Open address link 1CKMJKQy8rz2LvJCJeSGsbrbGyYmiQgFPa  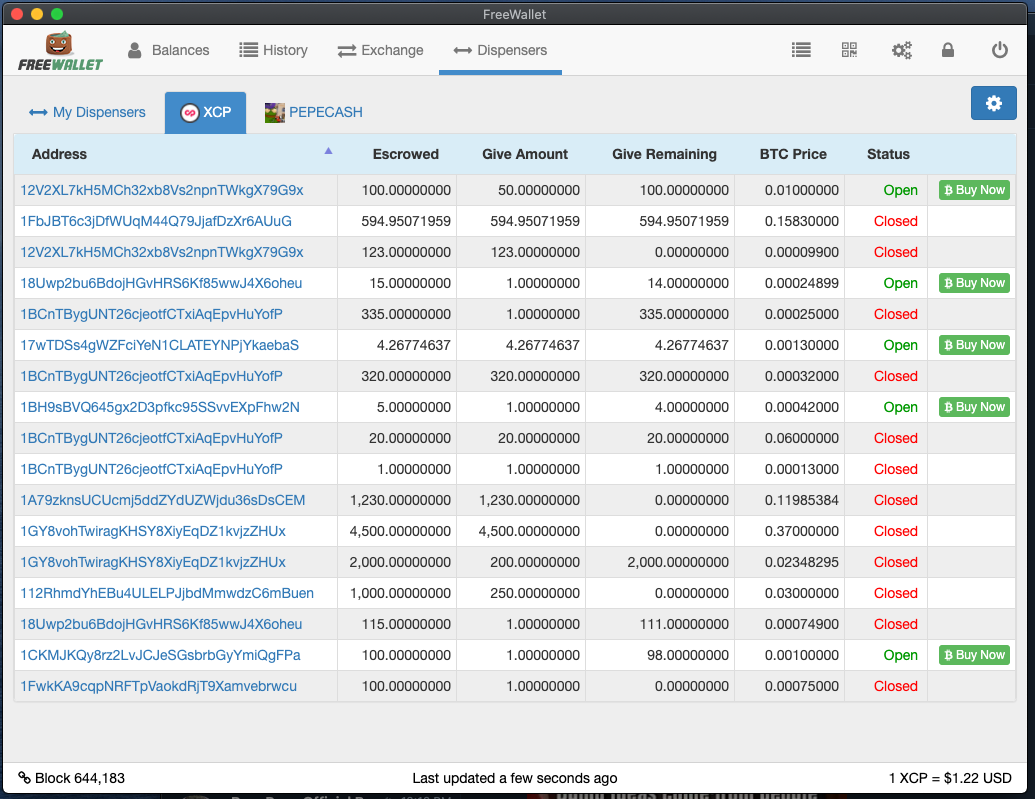(x=160, y=655)
